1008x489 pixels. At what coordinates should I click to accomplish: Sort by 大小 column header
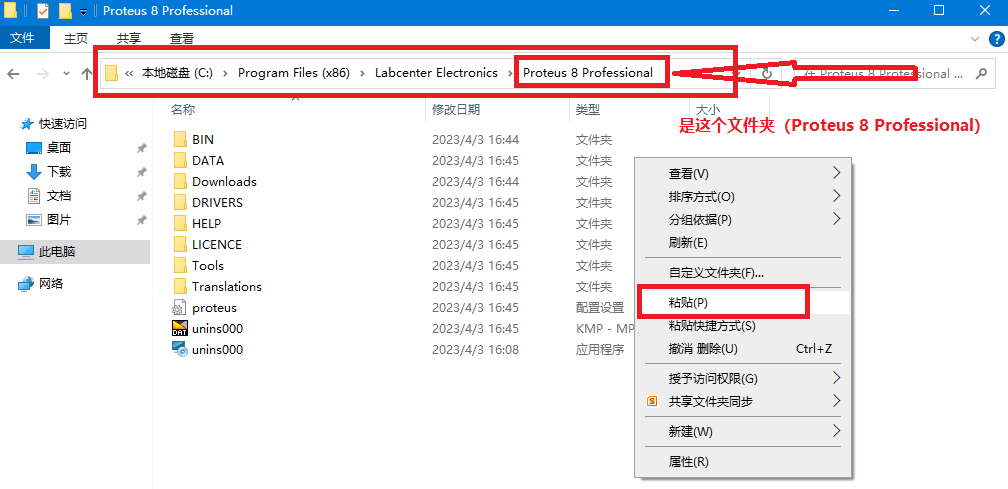(708, 110)
